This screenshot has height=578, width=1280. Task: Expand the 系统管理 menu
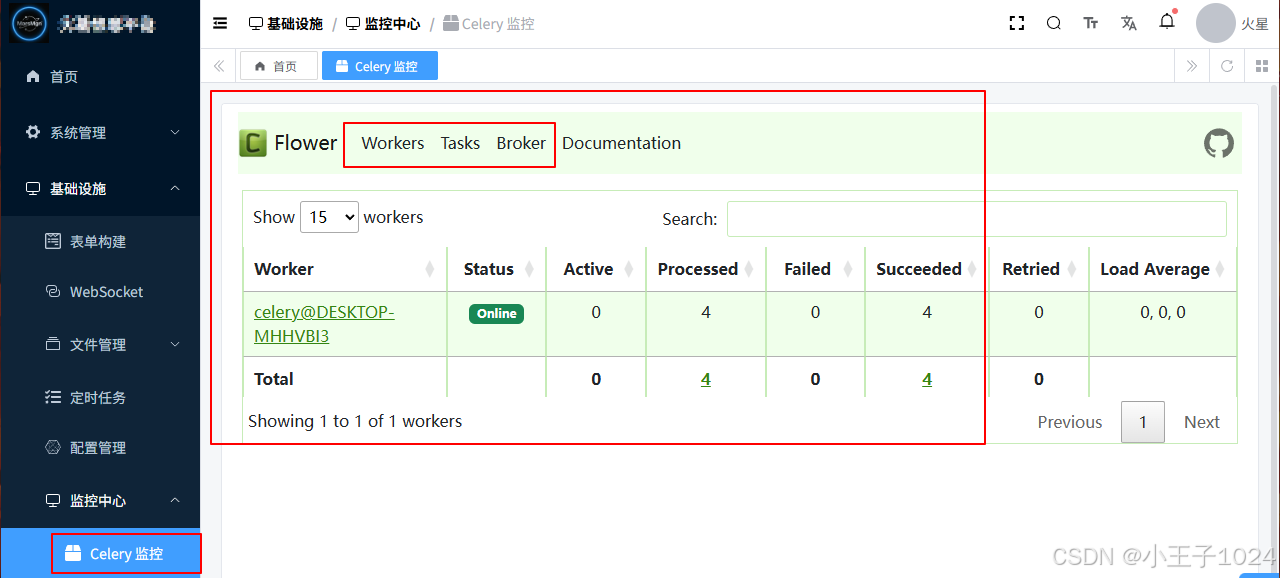[x=100, y=132]
